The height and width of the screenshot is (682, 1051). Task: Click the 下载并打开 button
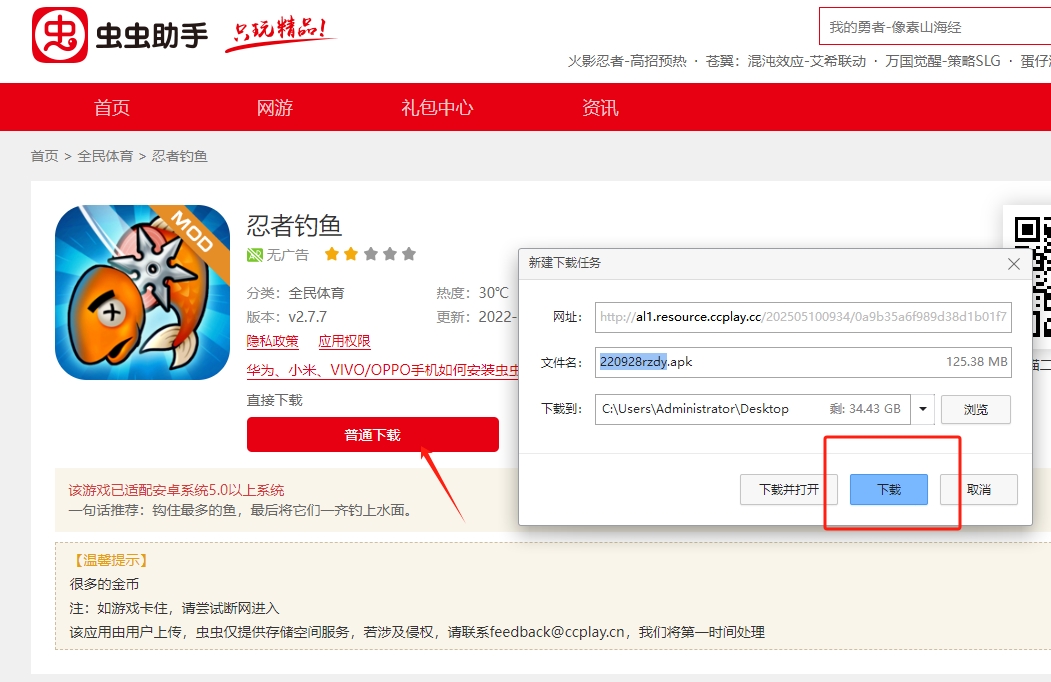(789, 490)
